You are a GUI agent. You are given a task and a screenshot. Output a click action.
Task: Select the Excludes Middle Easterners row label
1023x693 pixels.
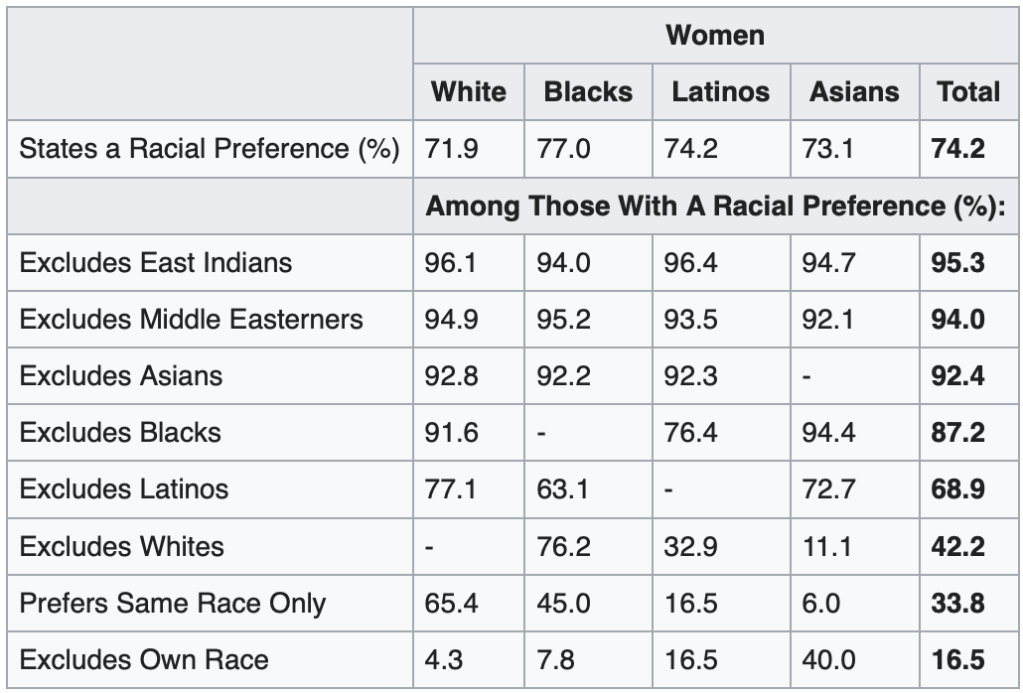pyautogui.click(x=191, y=320)
